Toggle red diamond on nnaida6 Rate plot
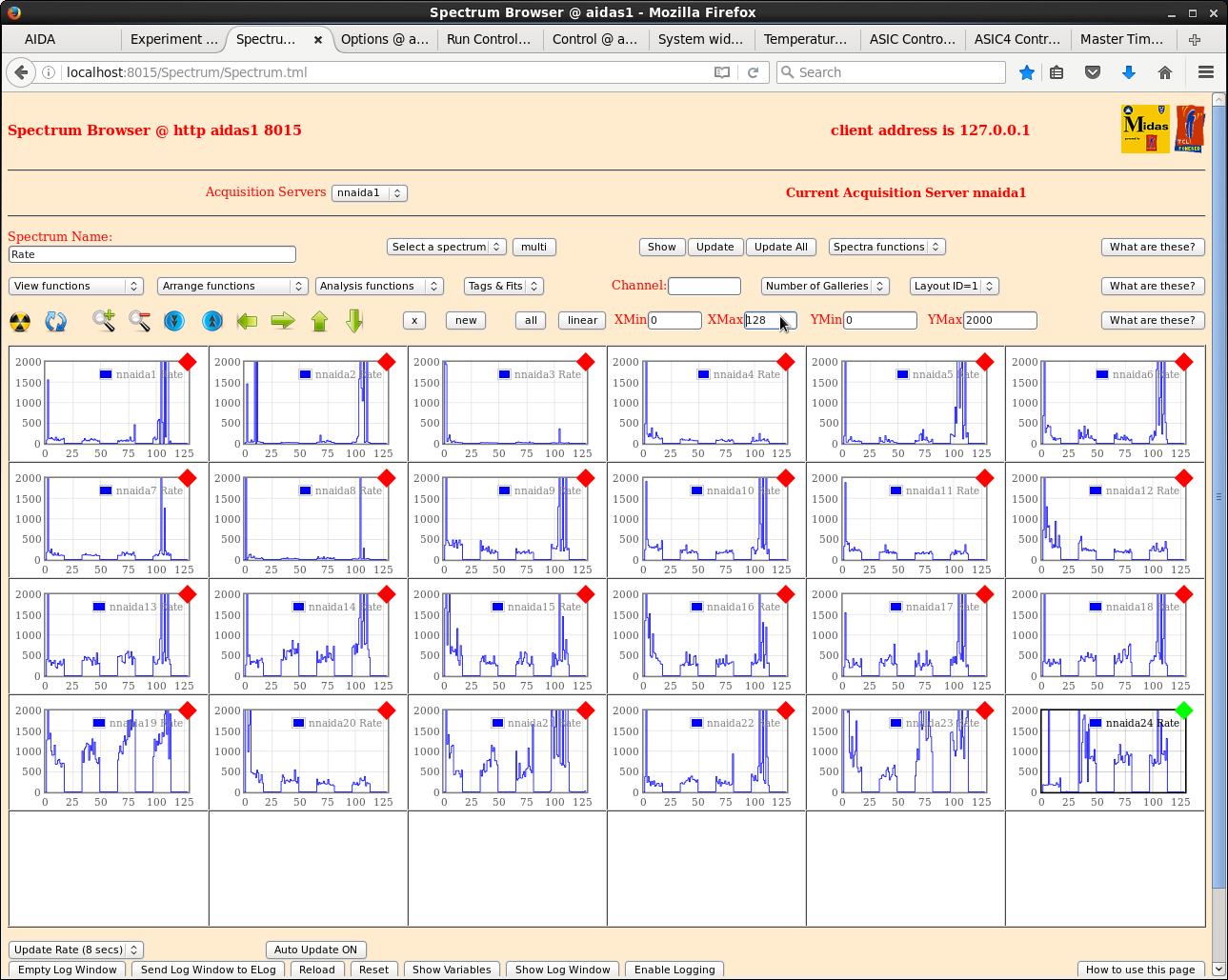The height and width of the screenshot is (980, 1228). click(x=1184, y=361)
